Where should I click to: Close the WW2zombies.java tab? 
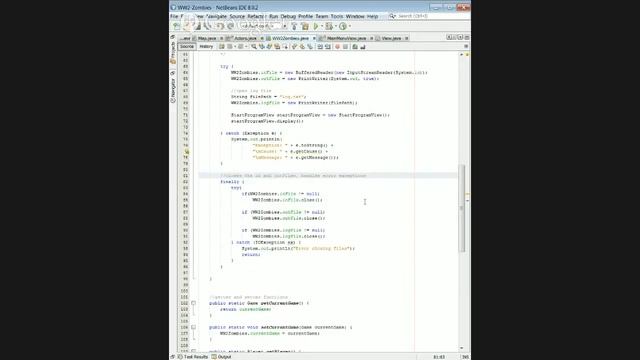(314, 38)
